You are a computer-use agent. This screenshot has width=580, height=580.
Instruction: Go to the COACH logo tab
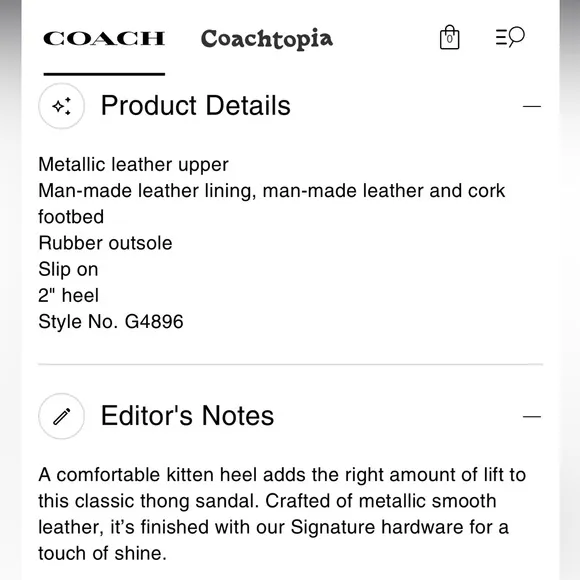[104, 38]
